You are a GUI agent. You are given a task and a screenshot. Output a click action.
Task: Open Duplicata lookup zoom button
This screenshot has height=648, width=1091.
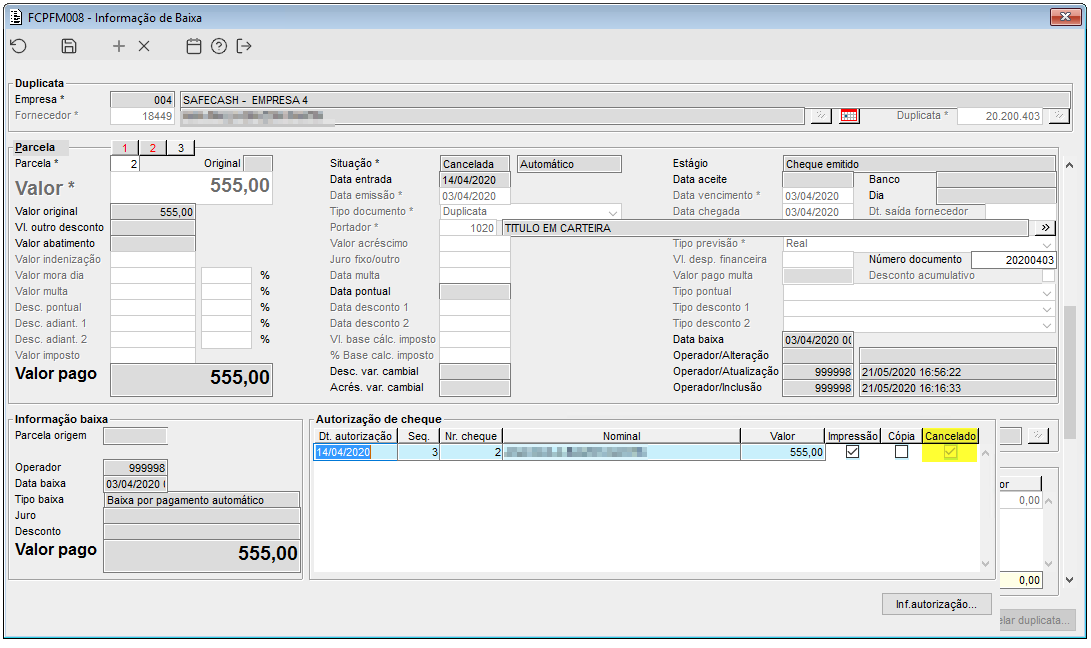(x=1059, y=116)
